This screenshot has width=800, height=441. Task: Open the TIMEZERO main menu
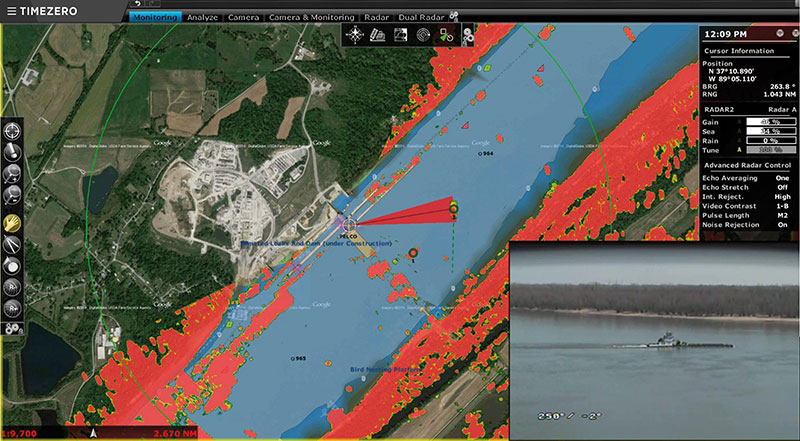pos(42,11)
